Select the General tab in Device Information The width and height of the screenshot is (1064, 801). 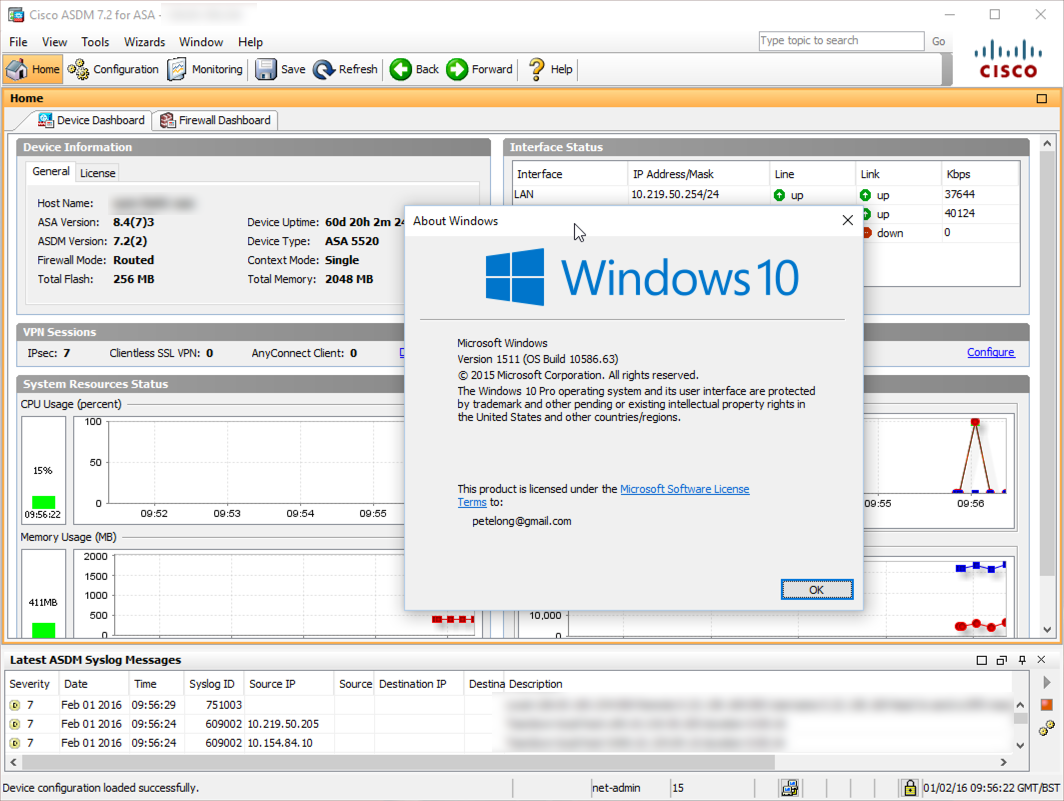(51, 172)
